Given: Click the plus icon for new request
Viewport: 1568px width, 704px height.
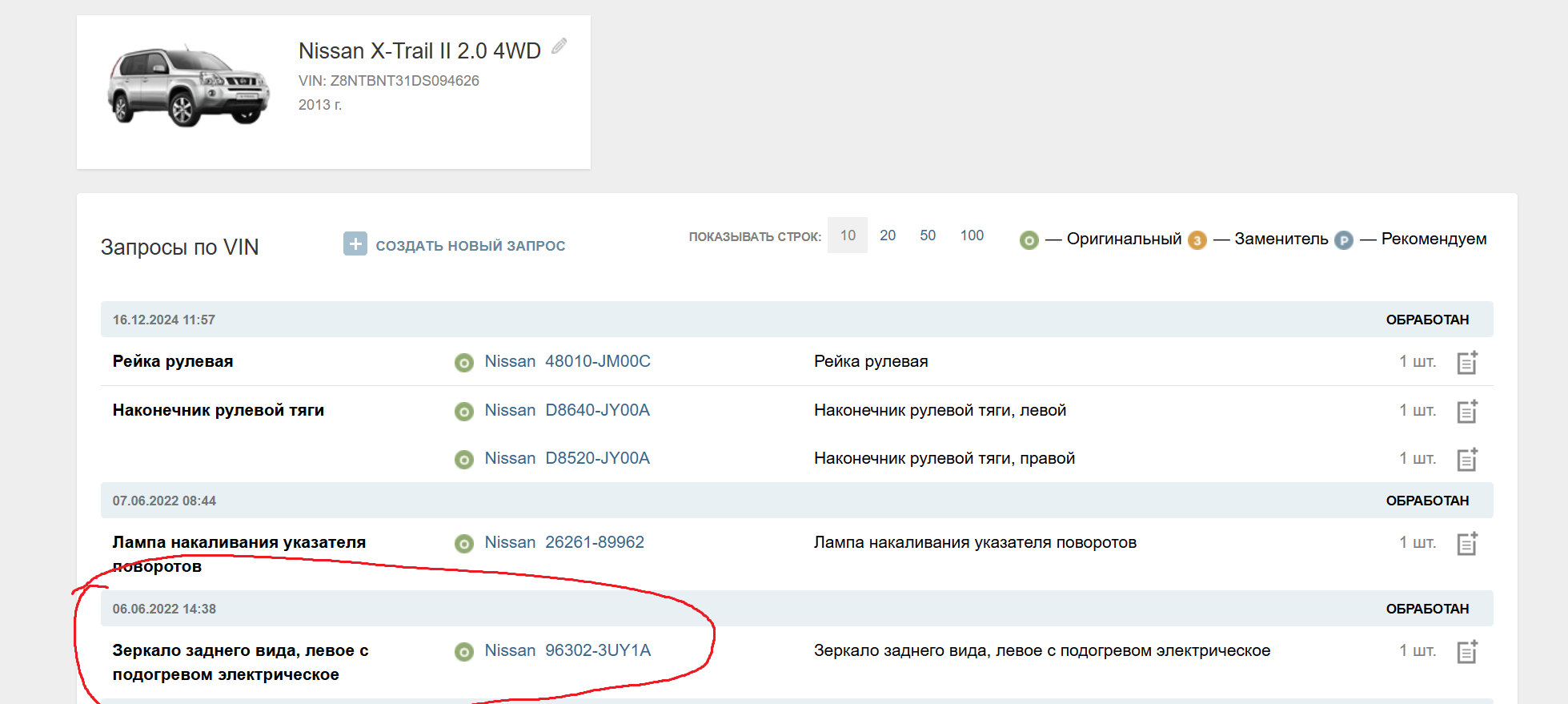Looking at the screenshot, I should click(355, 243).
